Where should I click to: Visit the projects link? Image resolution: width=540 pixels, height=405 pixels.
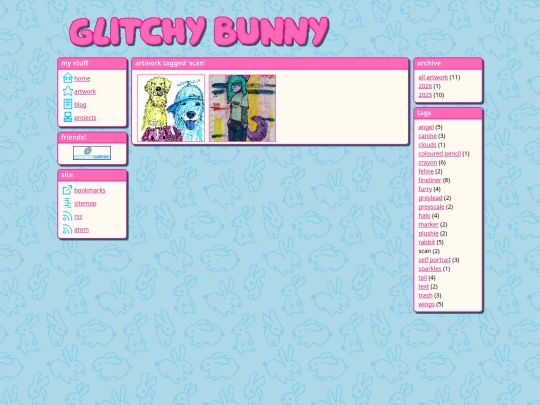[85, 118]
